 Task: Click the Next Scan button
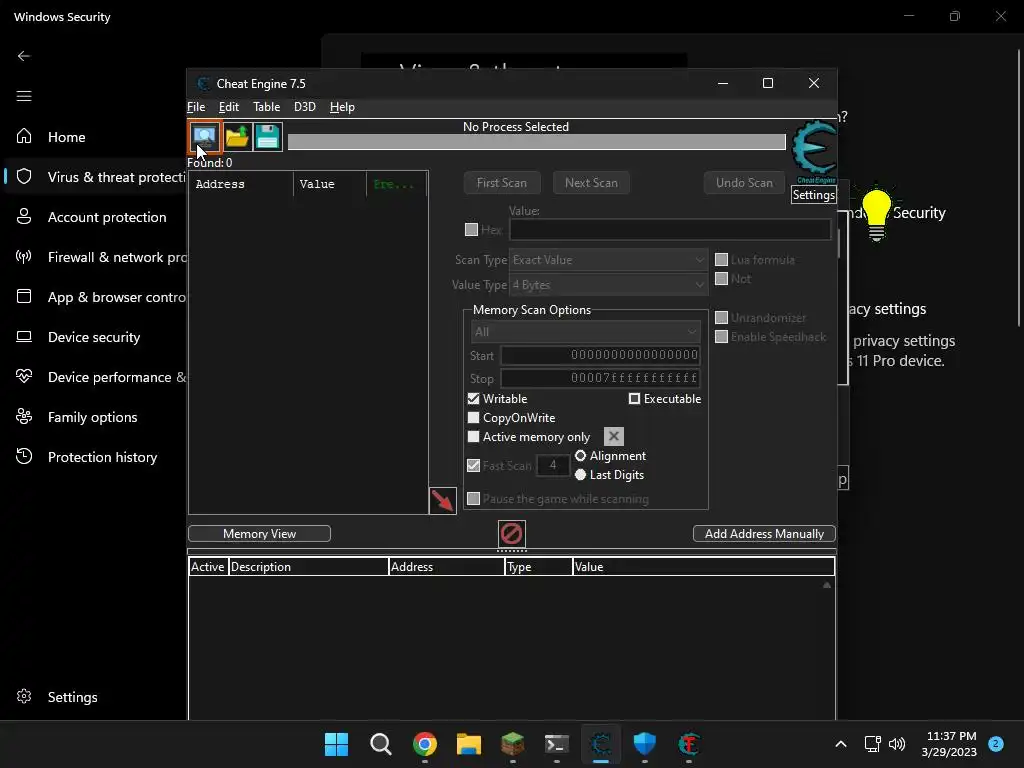tap(591, 183)
